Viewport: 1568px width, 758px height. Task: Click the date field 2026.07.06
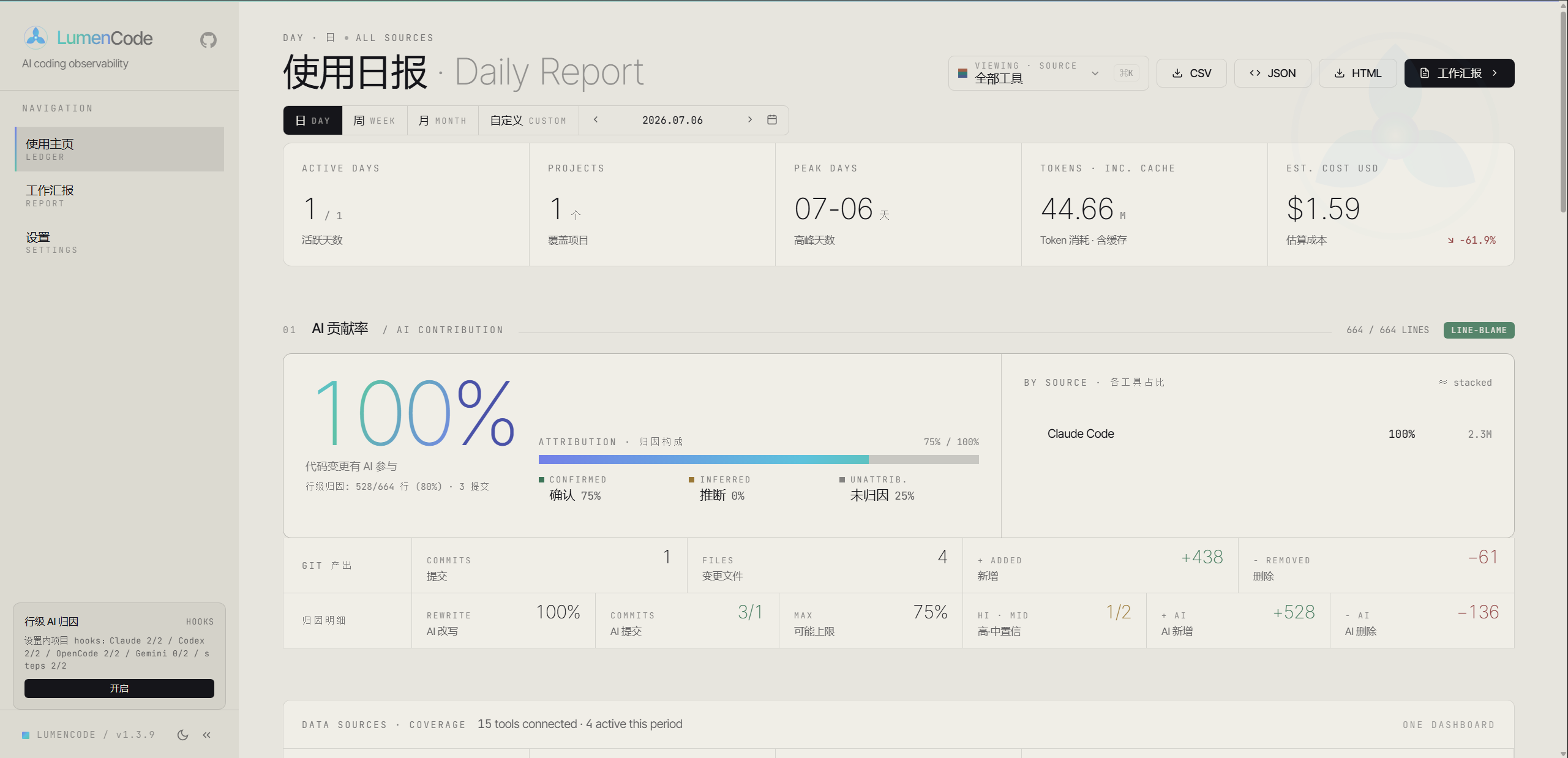point(672,121)
